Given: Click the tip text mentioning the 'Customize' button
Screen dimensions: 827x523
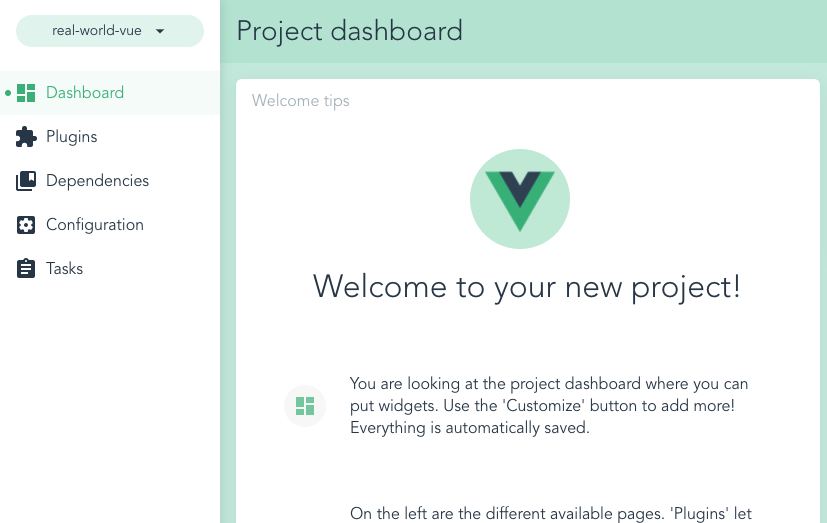Looking at the screenshot, I should point(549,406).
